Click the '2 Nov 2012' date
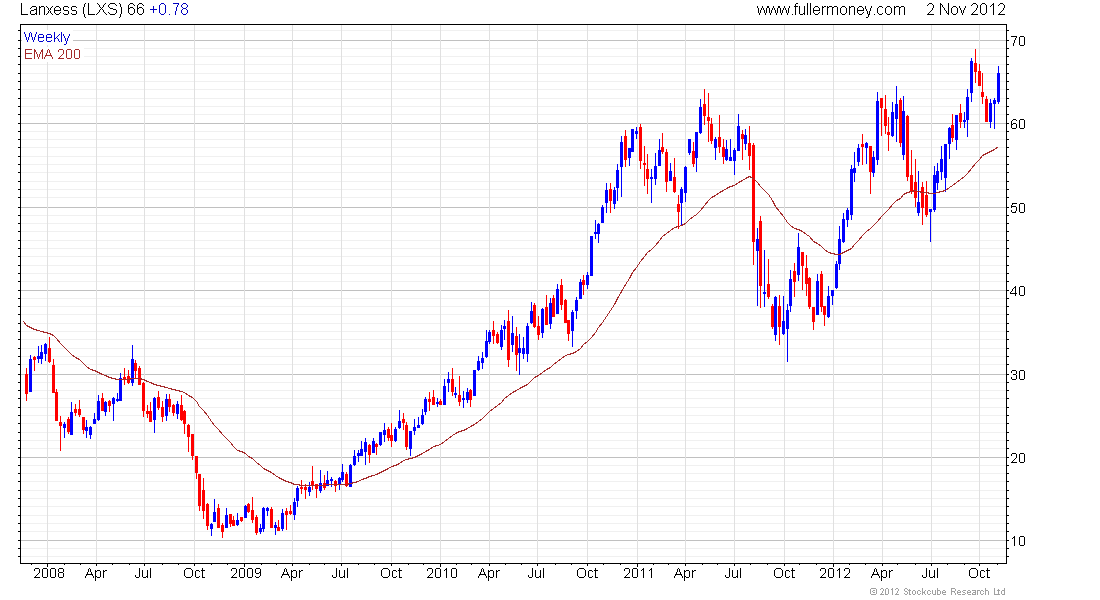The image size is (1100, 600). click(x=966, y=10)
